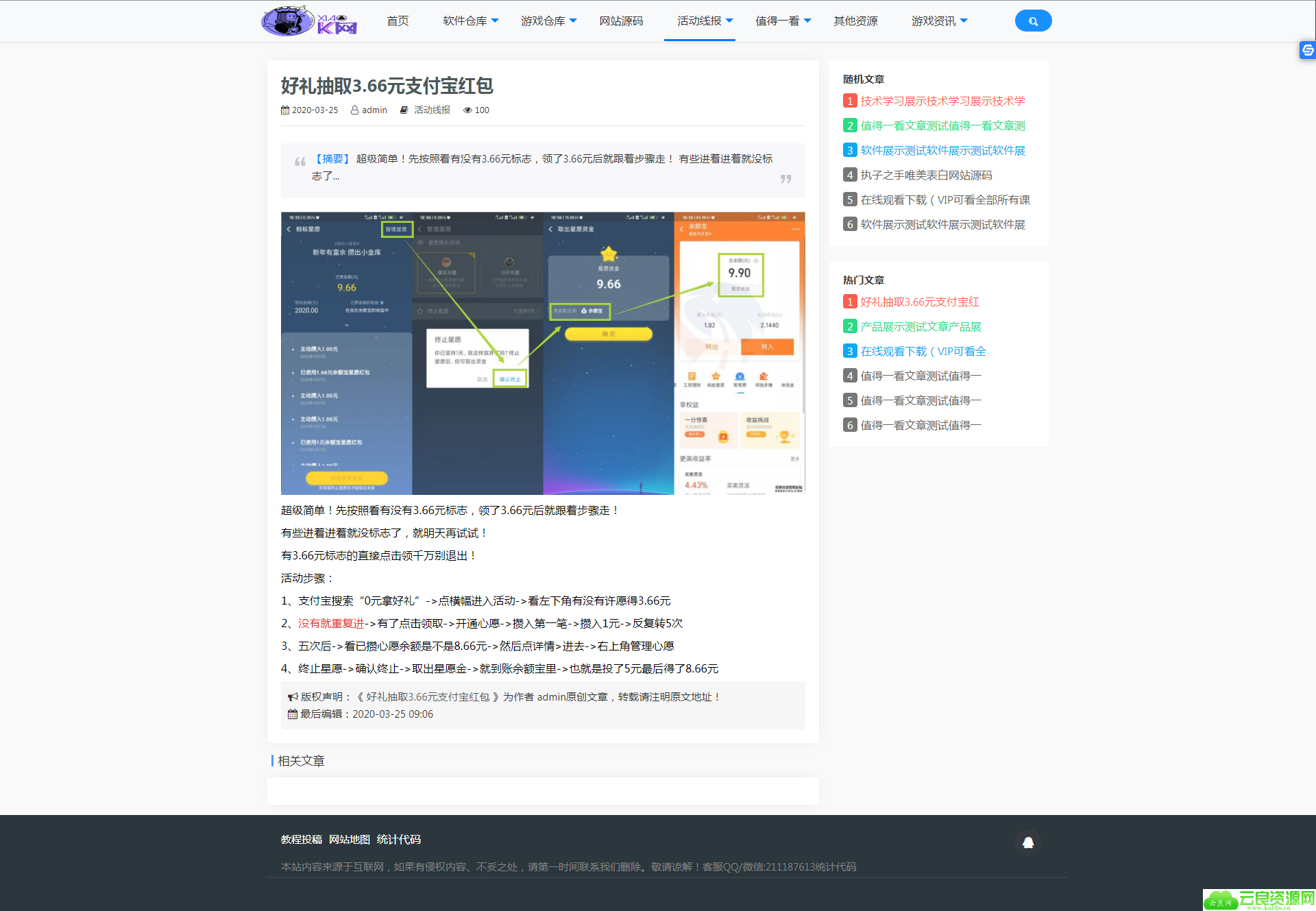Select 其他资源 in the top menu
This screenshot has width=1316, height=911.
click(x=855, y=21)
